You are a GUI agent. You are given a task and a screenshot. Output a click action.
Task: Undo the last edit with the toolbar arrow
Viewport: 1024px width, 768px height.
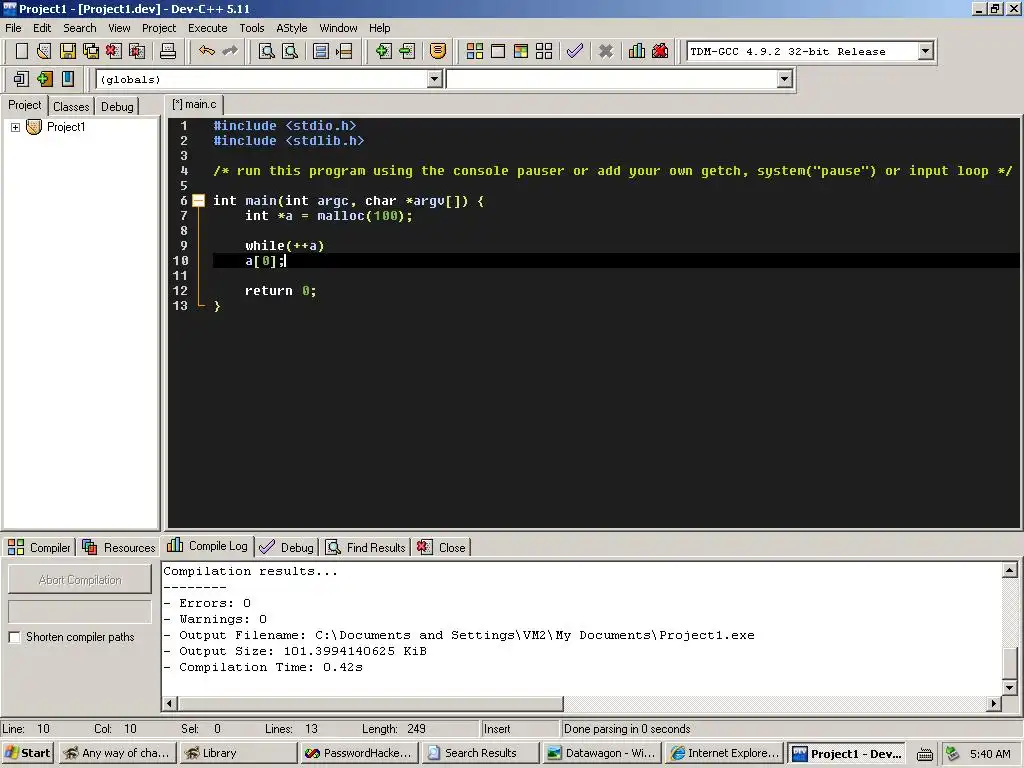click(x=207, y=51)
